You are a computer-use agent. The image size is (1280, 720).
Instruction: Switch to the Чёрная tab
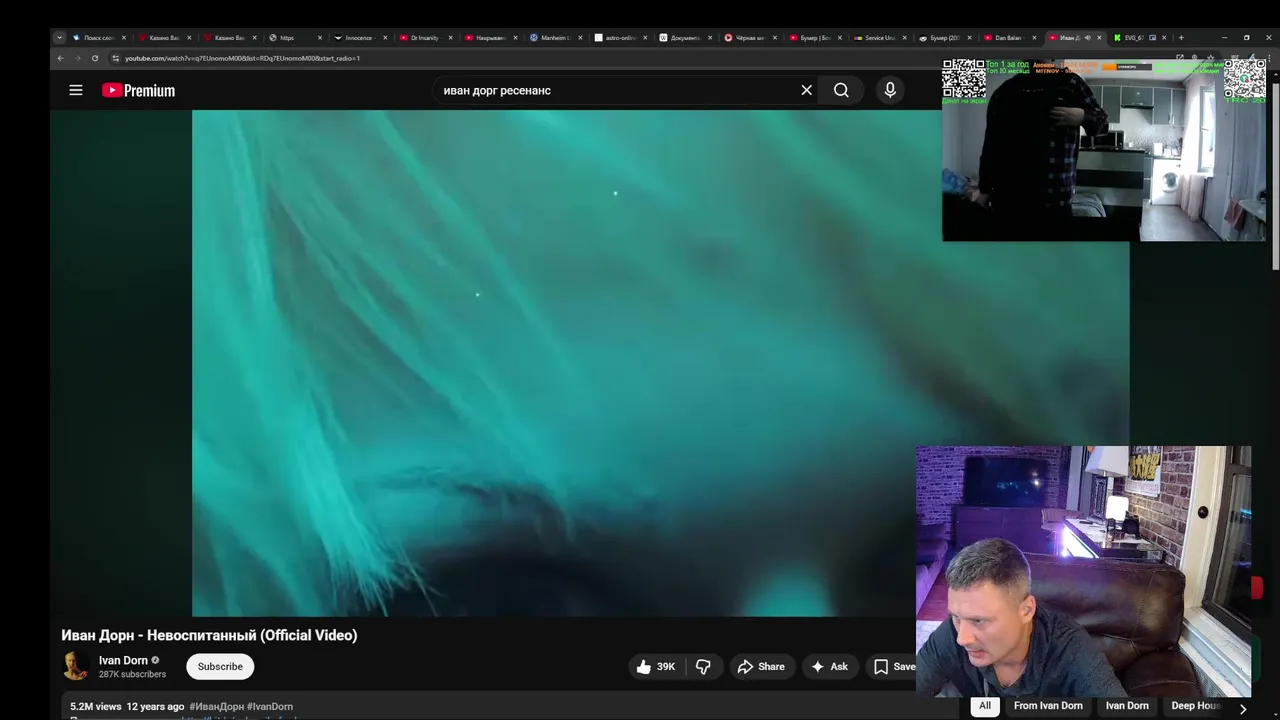coord(748,38)
